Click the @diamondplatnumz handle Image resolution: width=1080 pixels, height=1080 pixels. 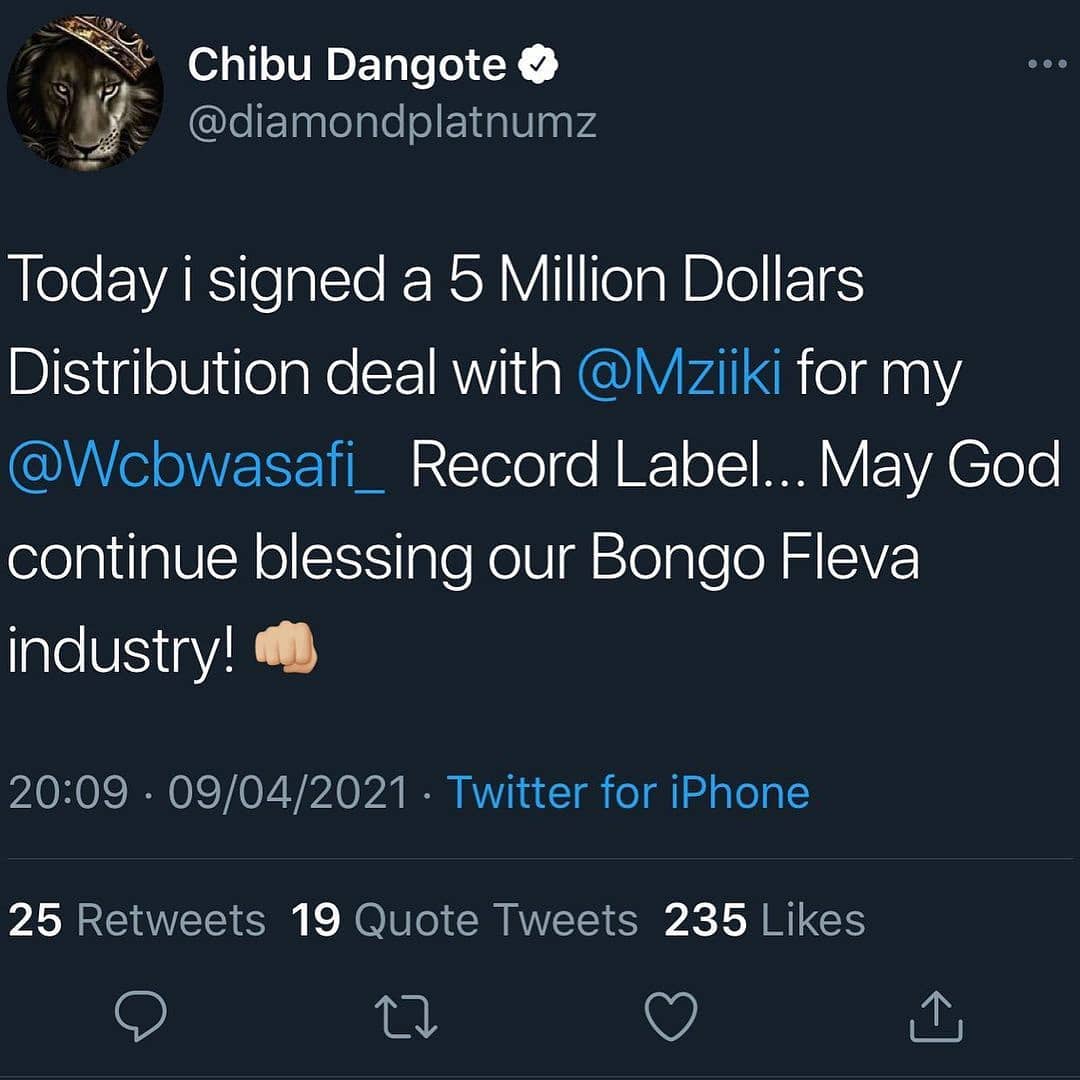392,122
